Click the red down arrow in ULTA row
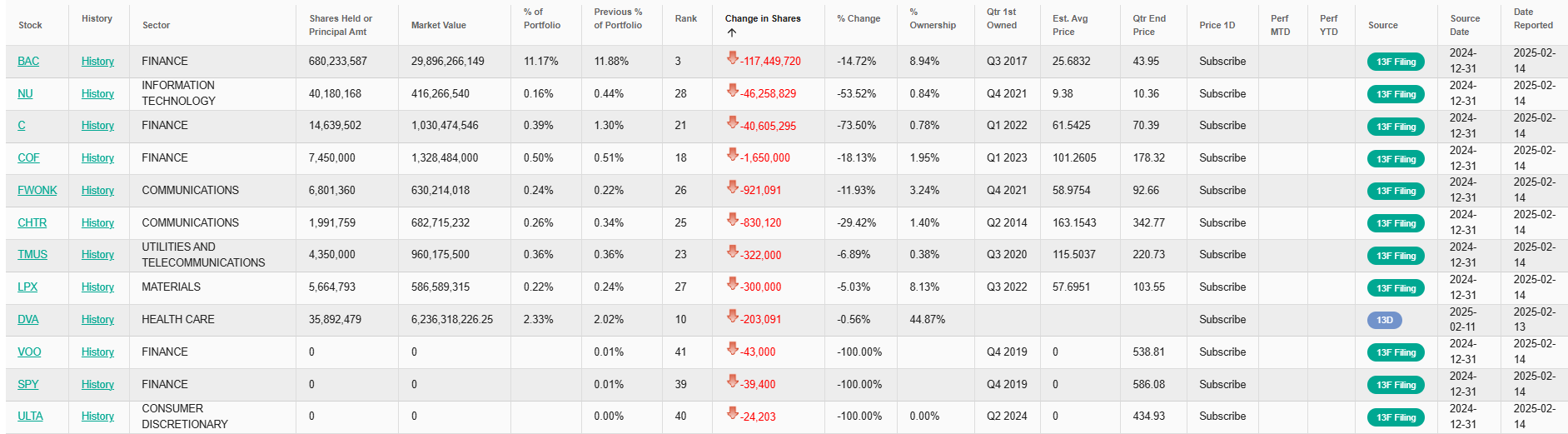 point(733,413)
